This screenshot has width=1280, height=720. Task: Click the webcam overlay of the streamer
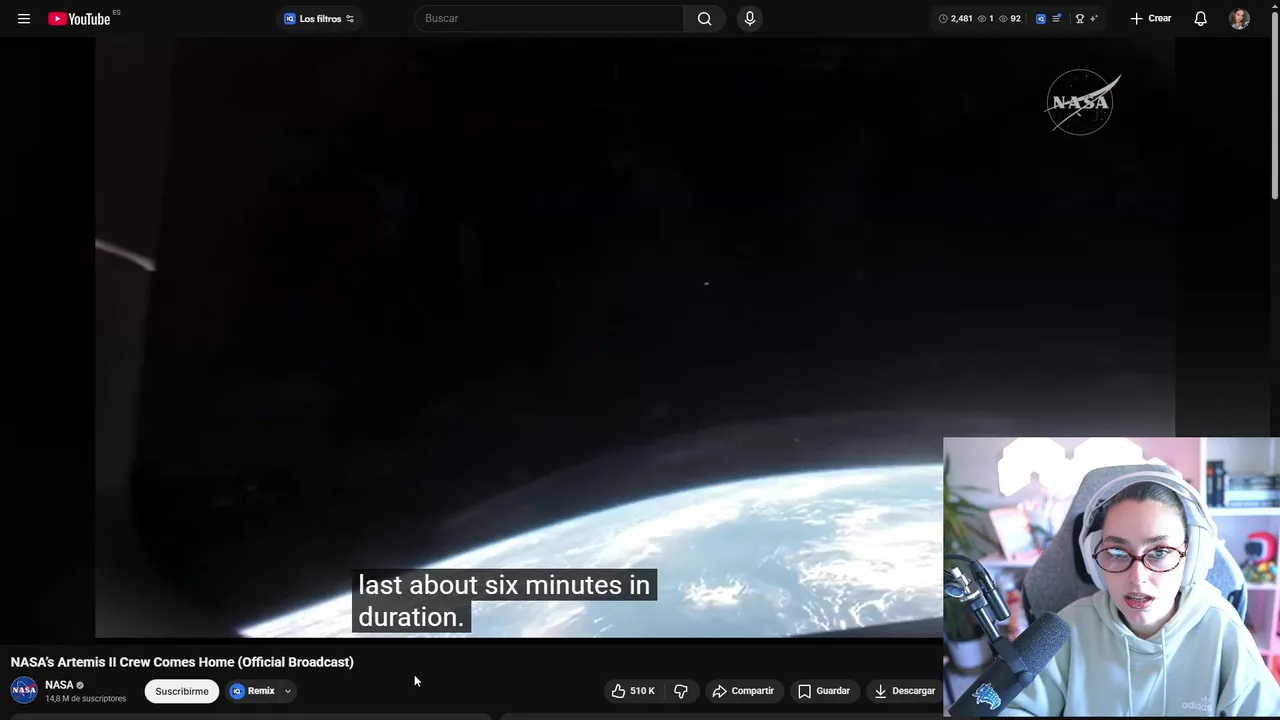1111,577
